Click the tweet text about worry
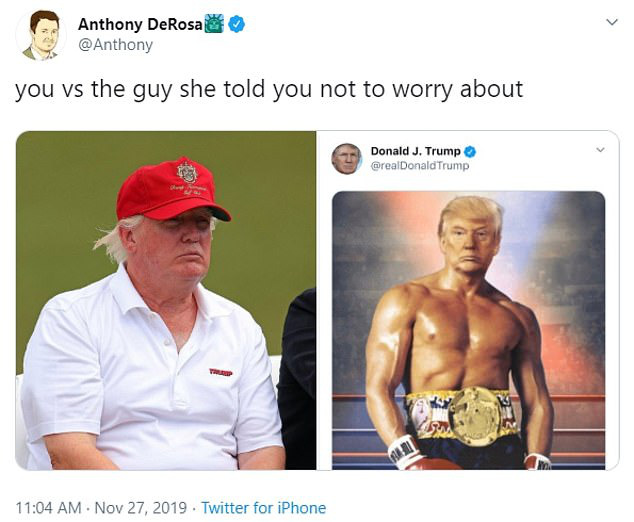 (269, 89)
